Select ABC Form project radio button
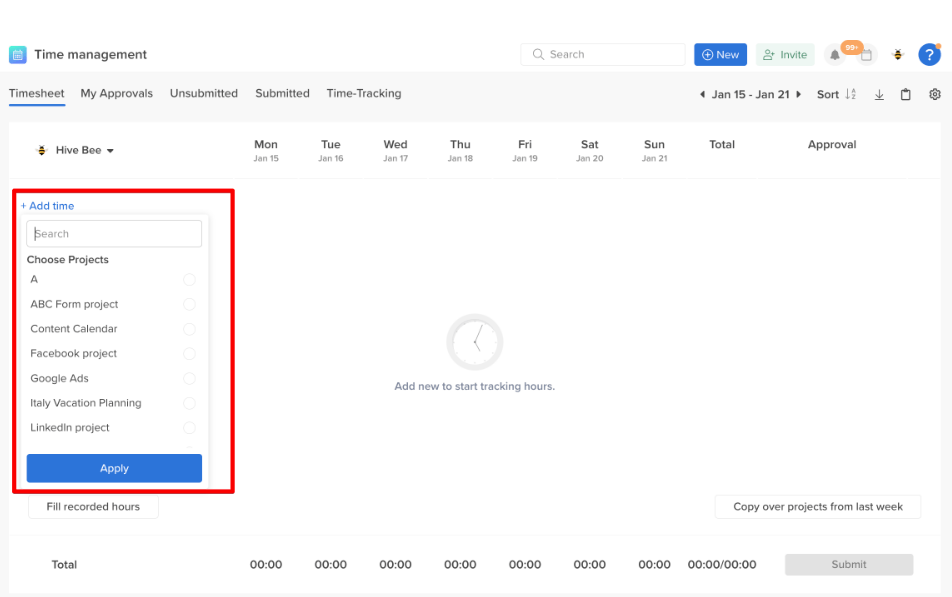This screenshot has height=597, width=952. tap(189, 304)
